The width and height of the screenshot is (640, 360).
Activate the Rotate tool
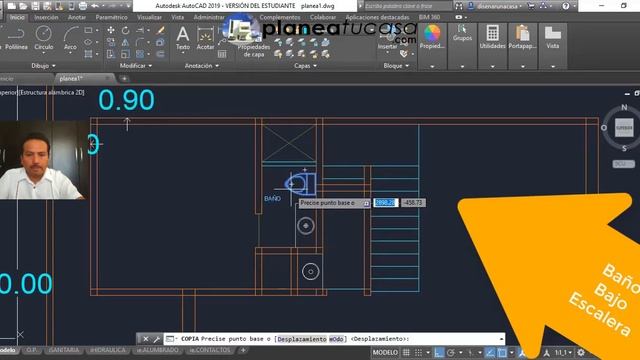[125, 30]
